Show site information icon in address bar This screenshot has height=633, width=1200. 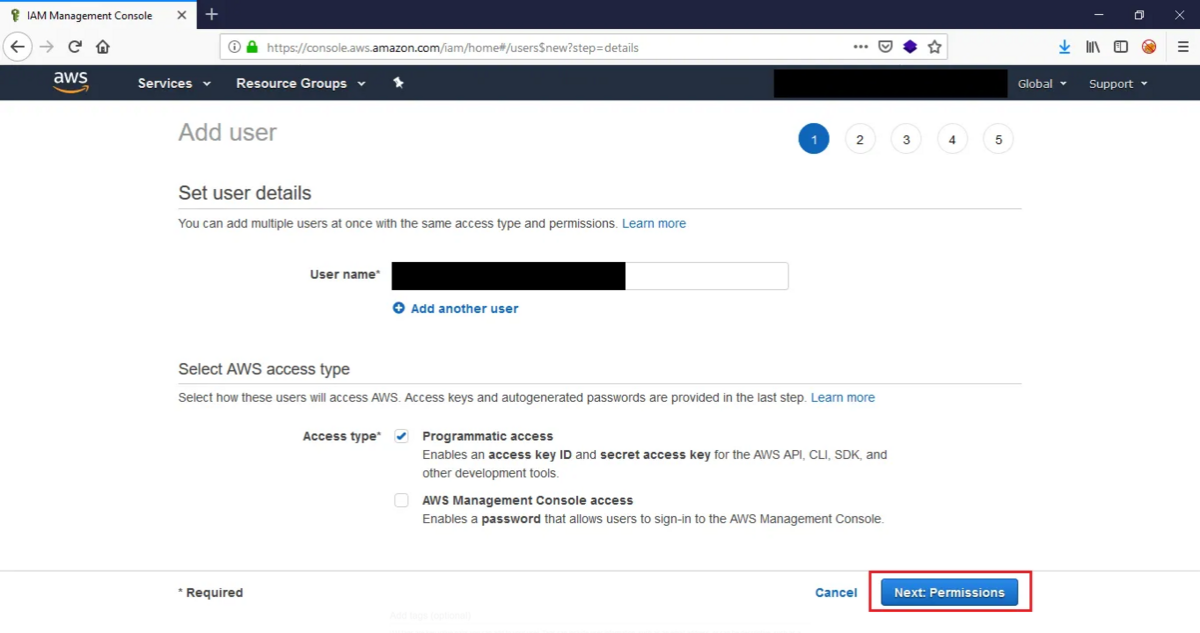(x=234, y=47)
